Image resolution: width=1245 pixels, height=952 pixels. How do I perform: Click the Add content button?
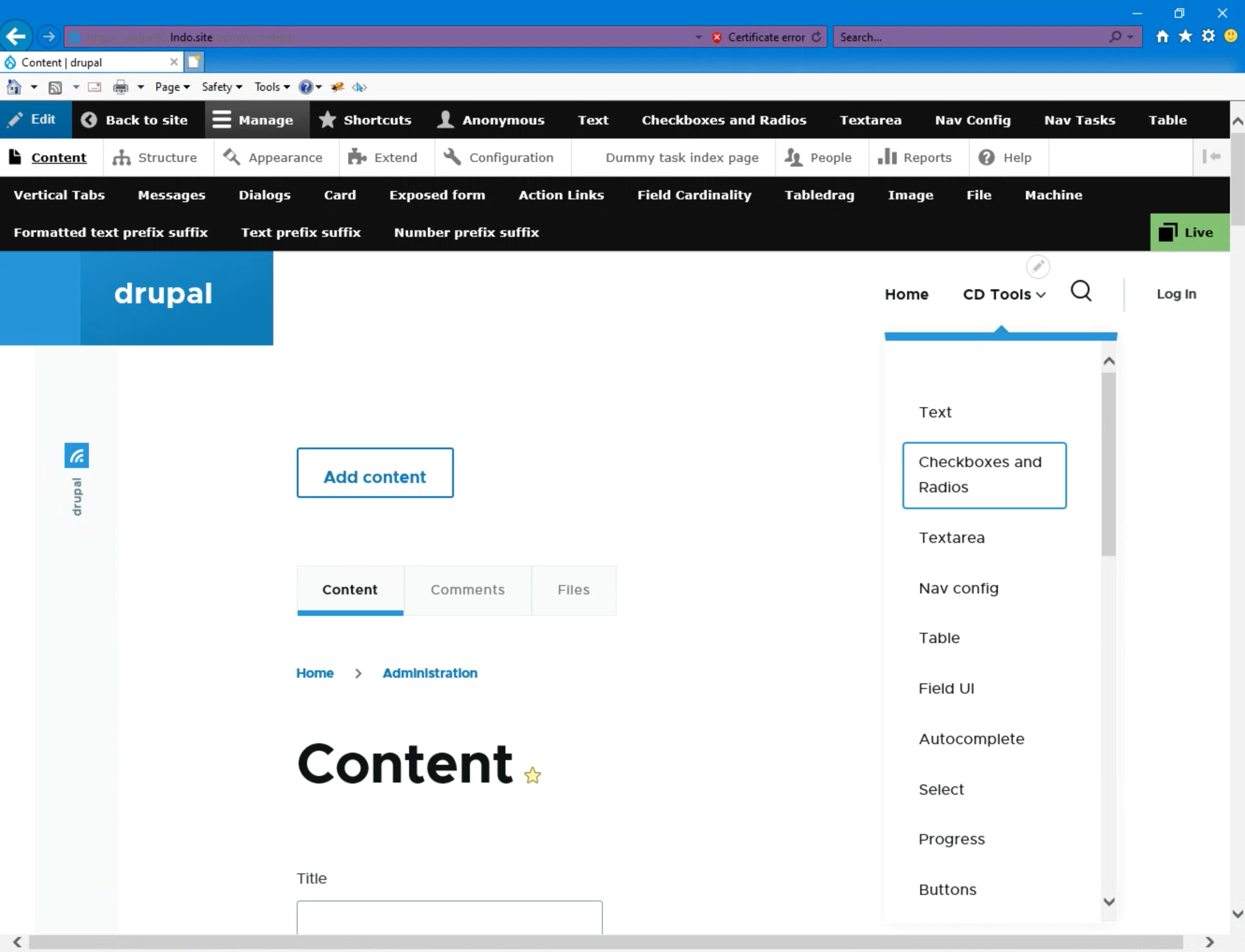pos(374,474)
